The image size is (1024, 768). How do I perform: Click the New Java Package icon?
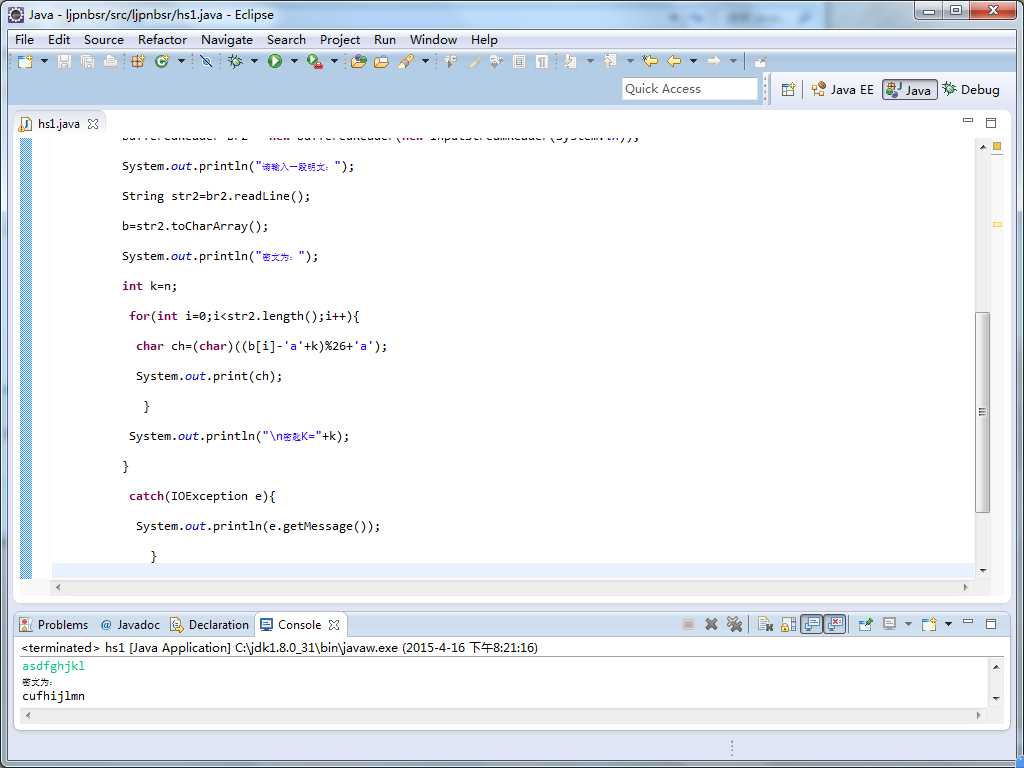click(138, 62)
